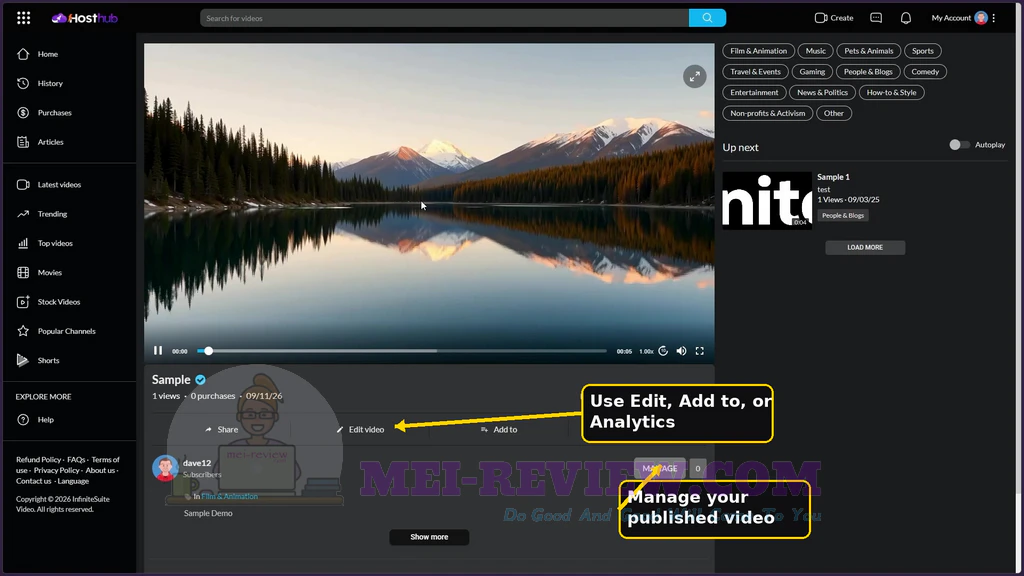Pause the video playback

pyautogui.click(x=157, y=351)
